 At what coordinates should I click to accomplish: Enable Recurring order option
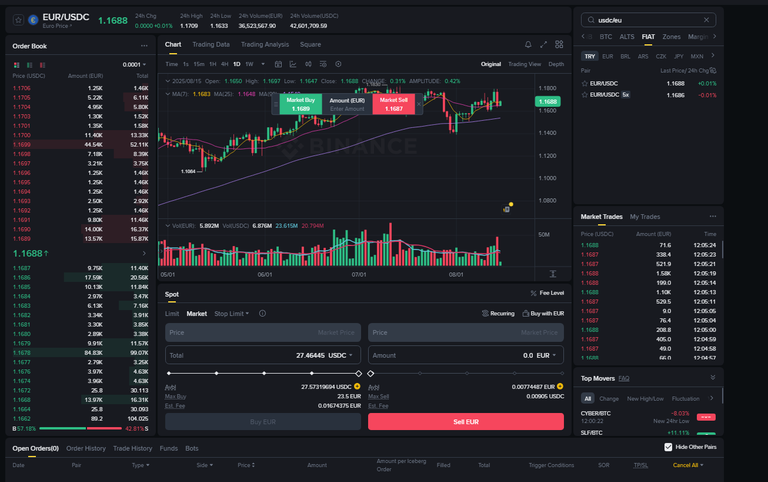click(498, 313)
